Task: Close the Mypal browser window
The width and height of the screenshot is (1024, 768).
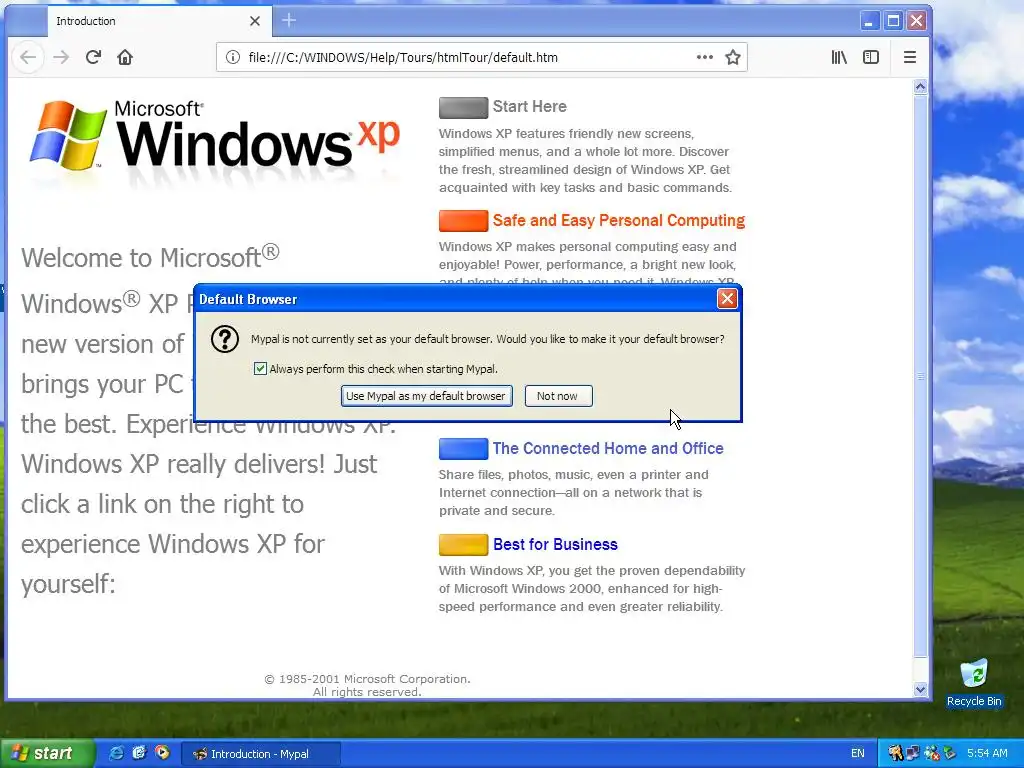Action: click(917, 21)
